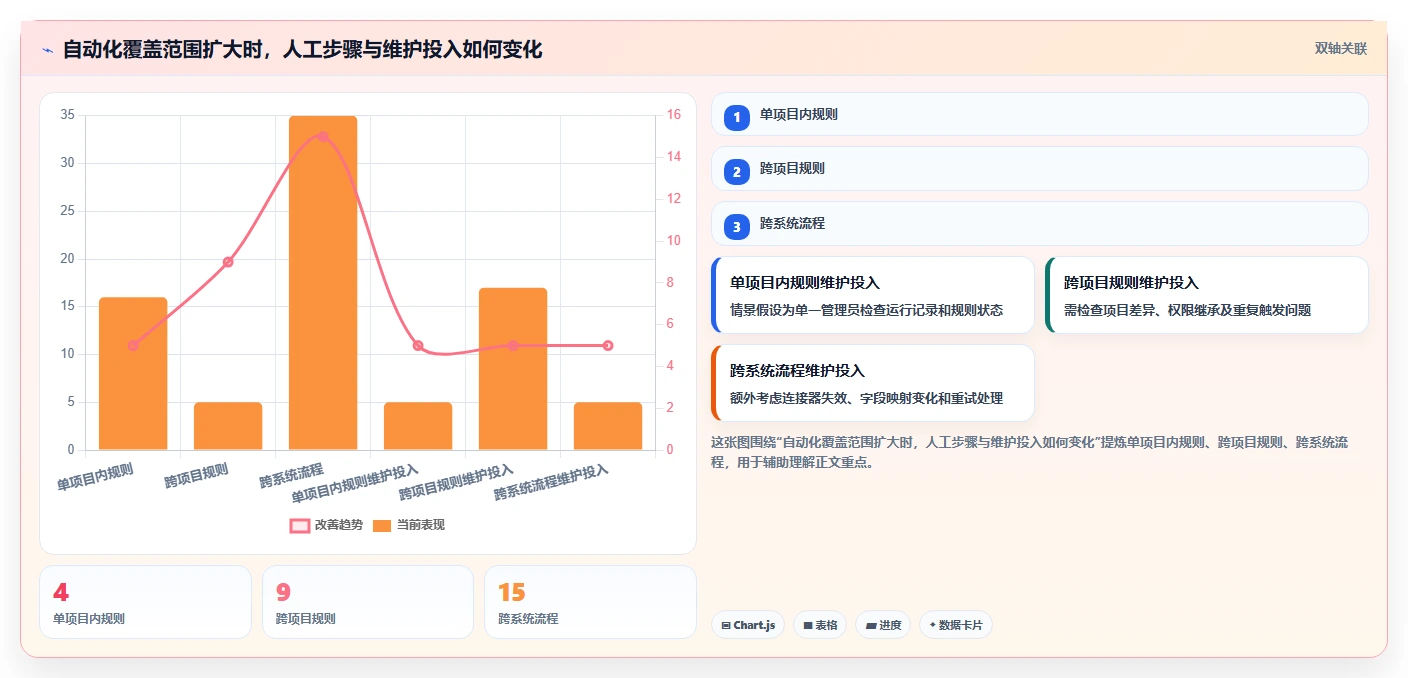Click the right axis value 16

[674, 115]
